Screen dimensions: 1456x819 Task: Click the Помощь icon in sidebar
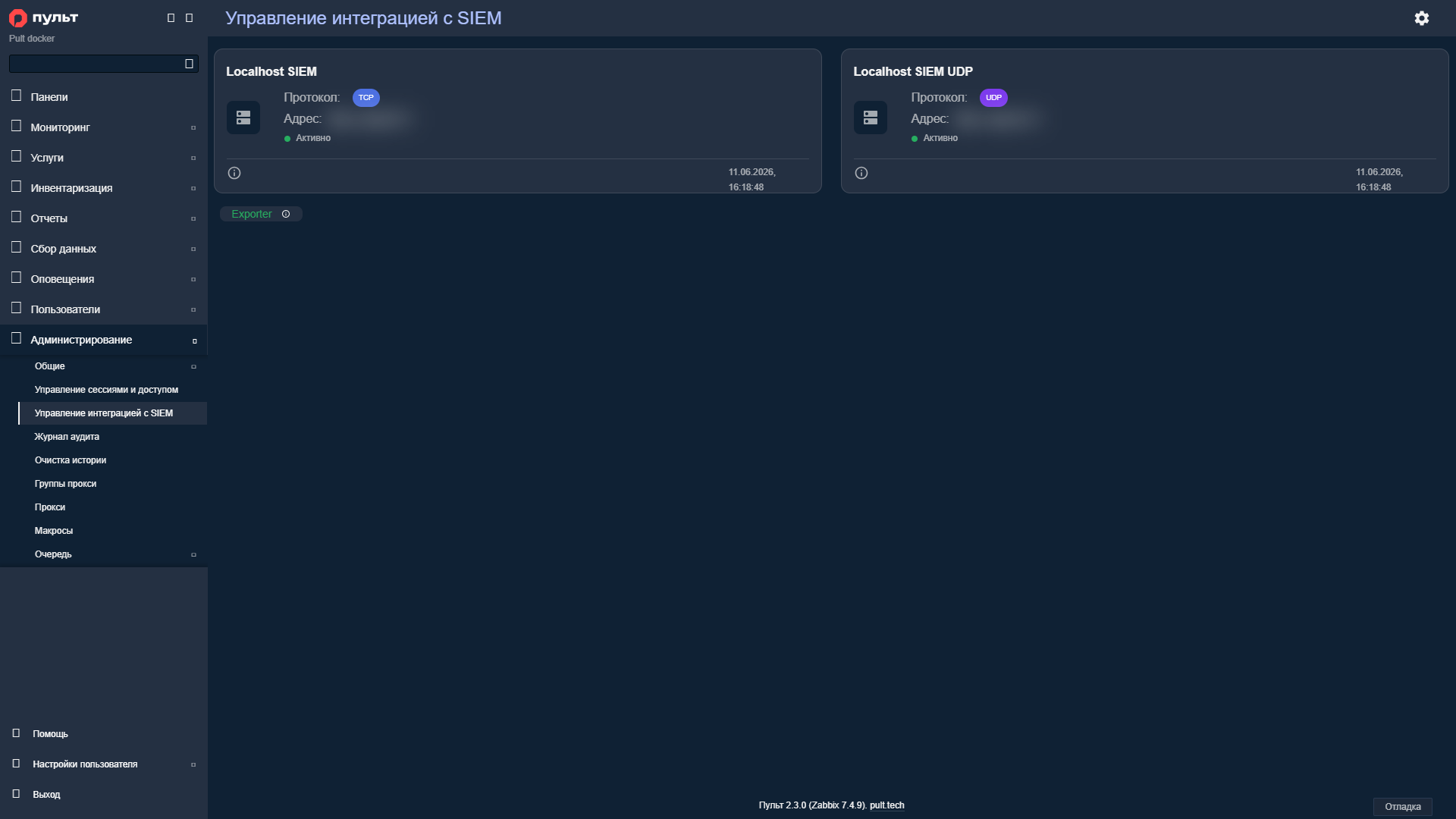coord(16,733)
